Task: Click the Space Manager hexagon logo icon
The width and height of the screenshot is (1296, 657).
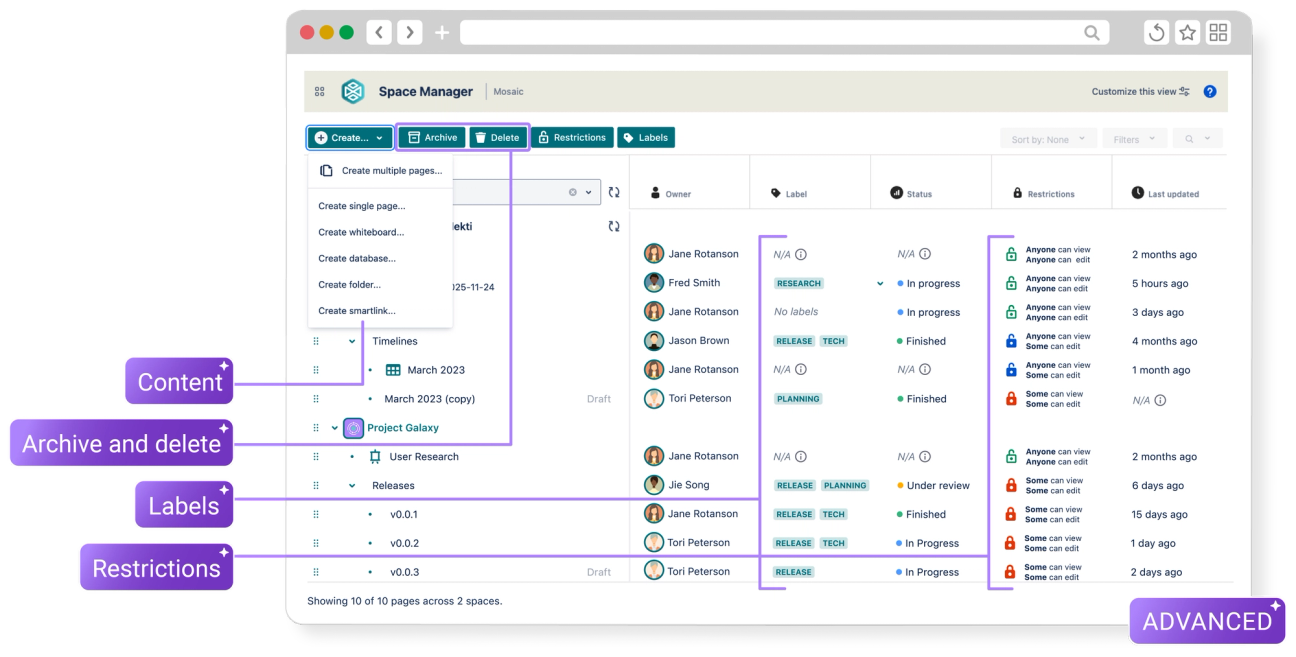Action: (x=352, y=91)
